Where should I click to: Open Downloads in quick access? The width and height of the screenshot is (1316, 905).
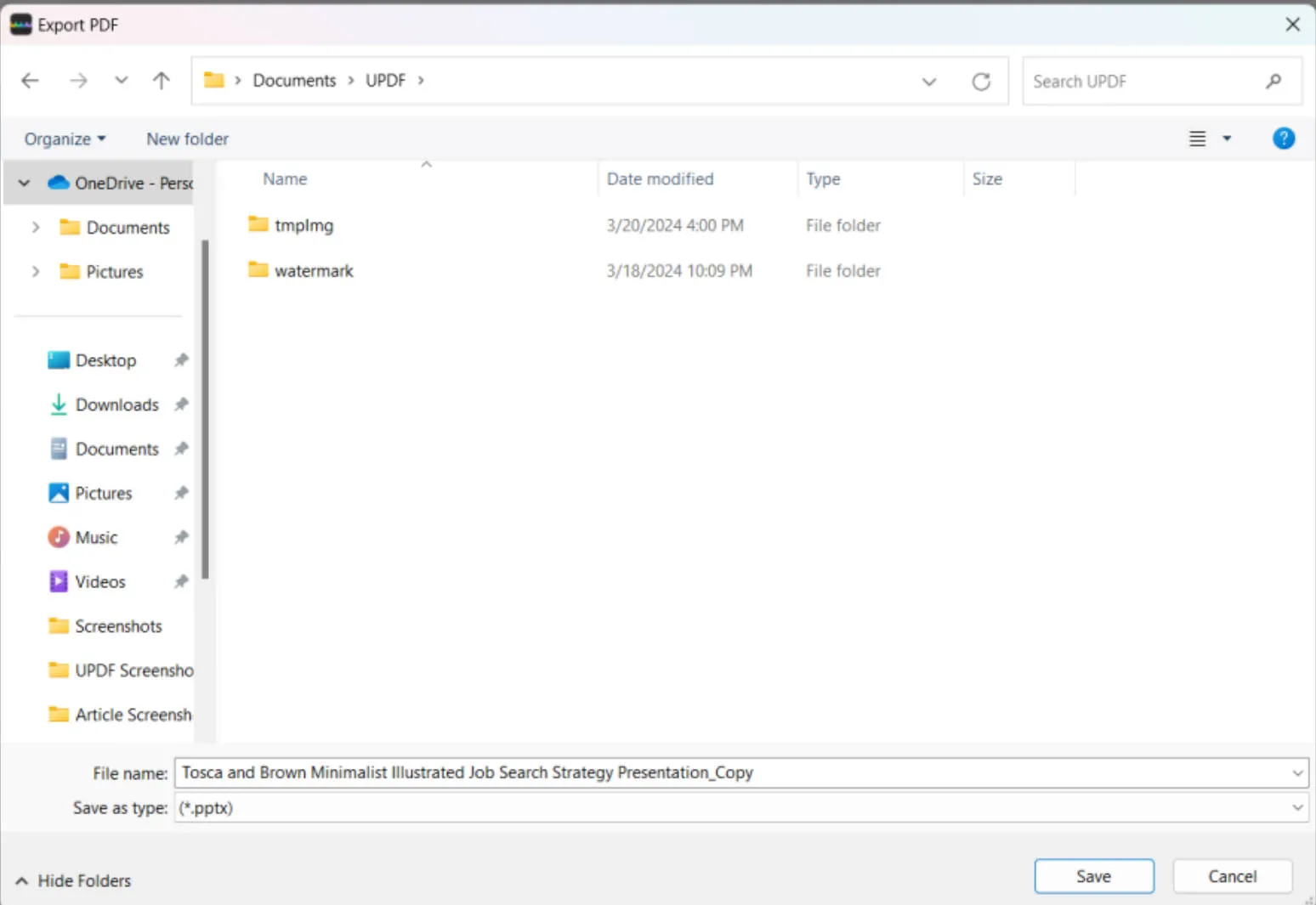coord(104,404)
